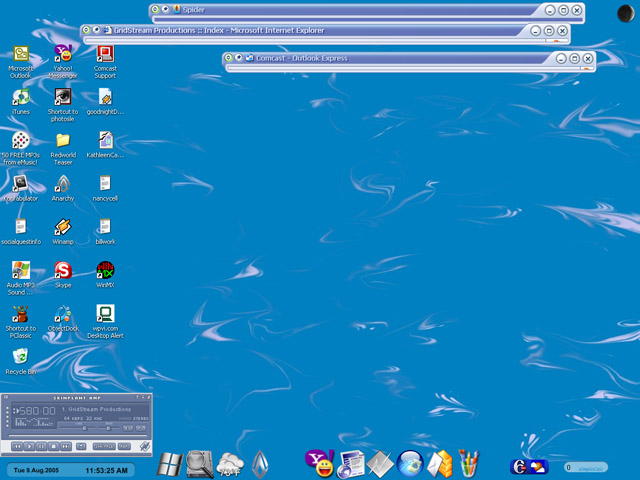Viewport: 640px width, 480px height.
Task: Click the weather cloud icon in dock
Action: 230,463
